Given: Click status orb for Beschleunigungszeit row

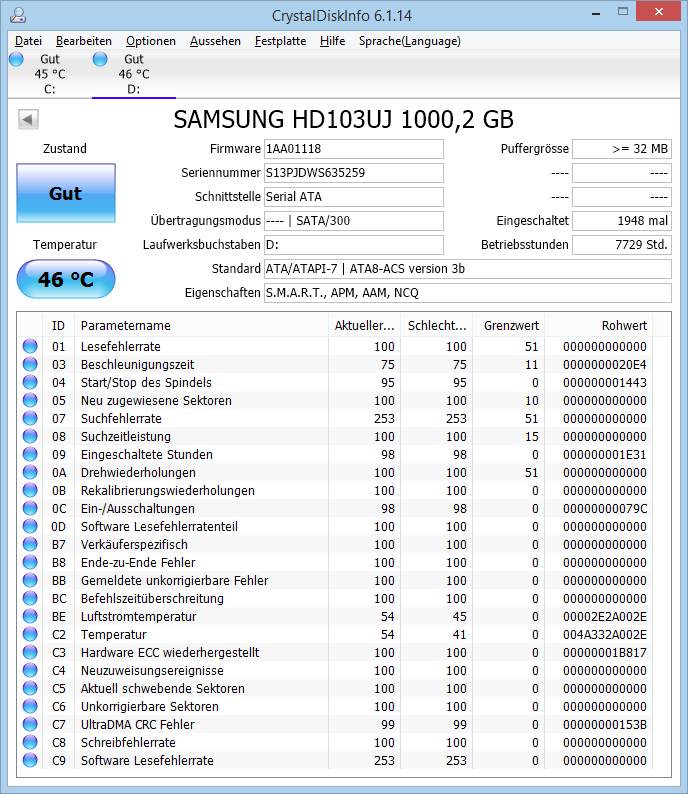Looking at the screenshot, I should (30, 364).
